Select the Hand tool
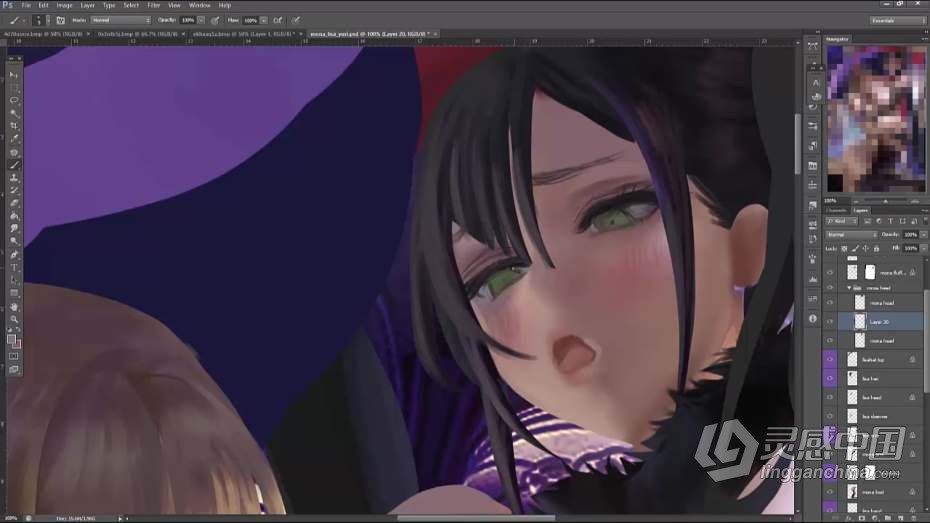 tap(14, 306)
